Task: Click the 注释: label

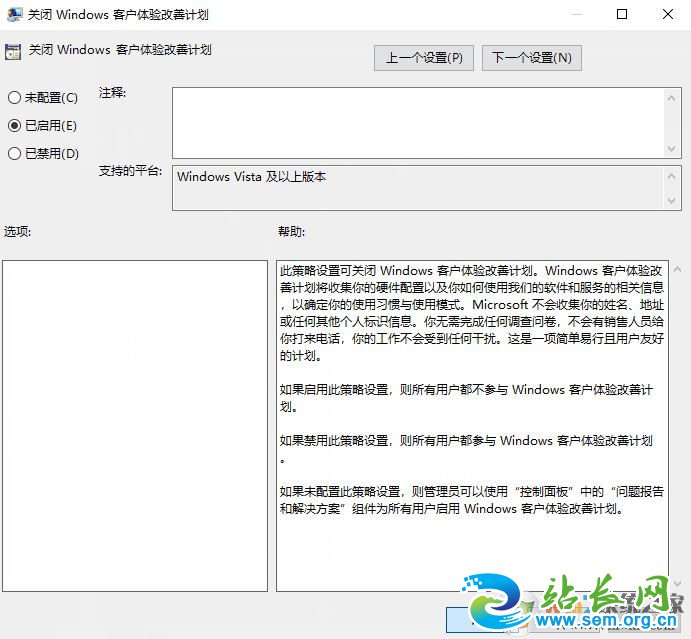Action: click(x=112, y=93)
